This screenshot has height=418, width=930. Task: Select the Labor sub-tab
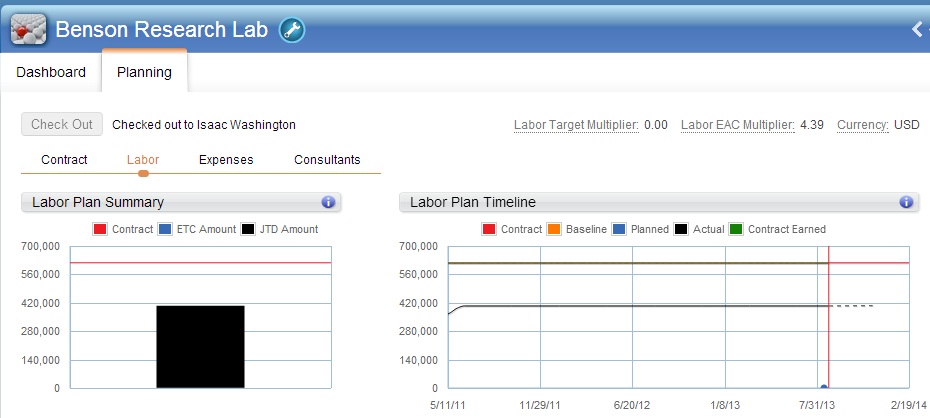pos(143,160)
